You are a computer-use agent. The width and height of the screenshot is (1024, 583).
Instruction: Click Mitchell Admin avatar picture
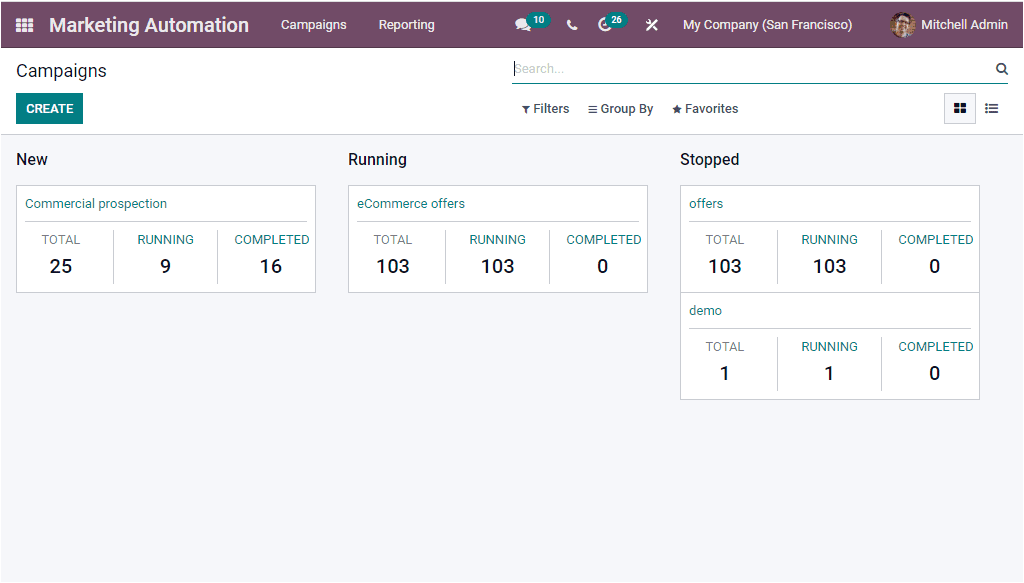(903, 25)
